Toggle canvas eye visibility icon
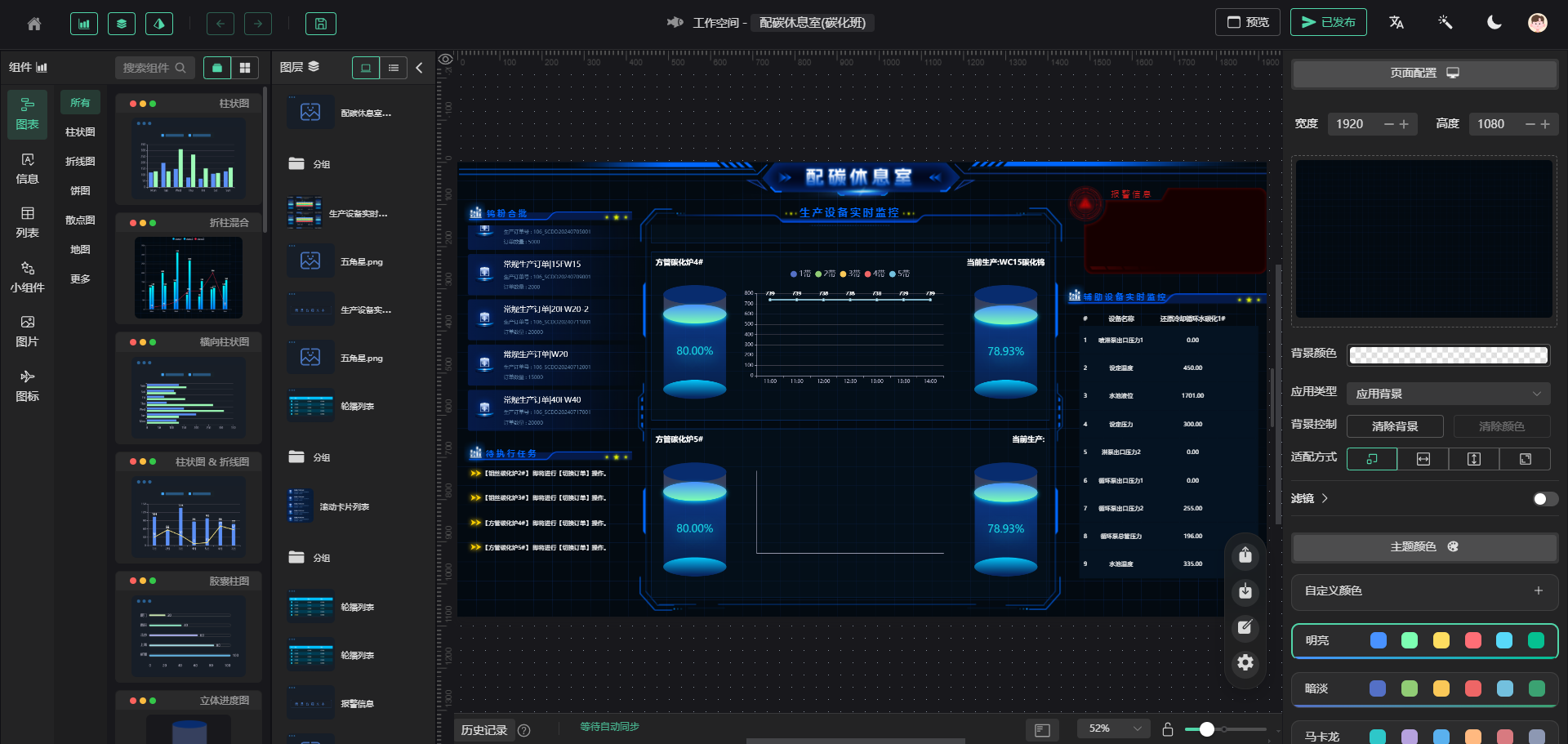Image resolution: width=1568 pixels, height=744 pixels. click(x=445, y=60)
